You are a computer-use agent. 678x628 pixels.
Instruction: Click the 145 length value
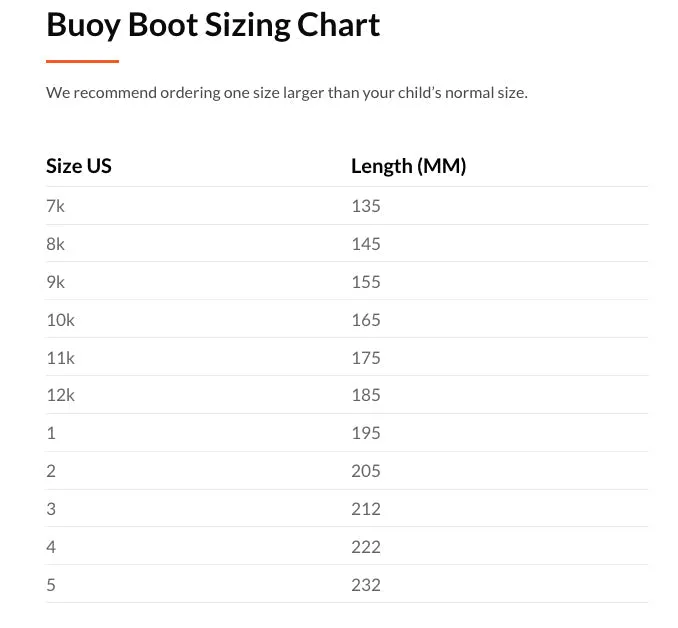tap(366, 244)
